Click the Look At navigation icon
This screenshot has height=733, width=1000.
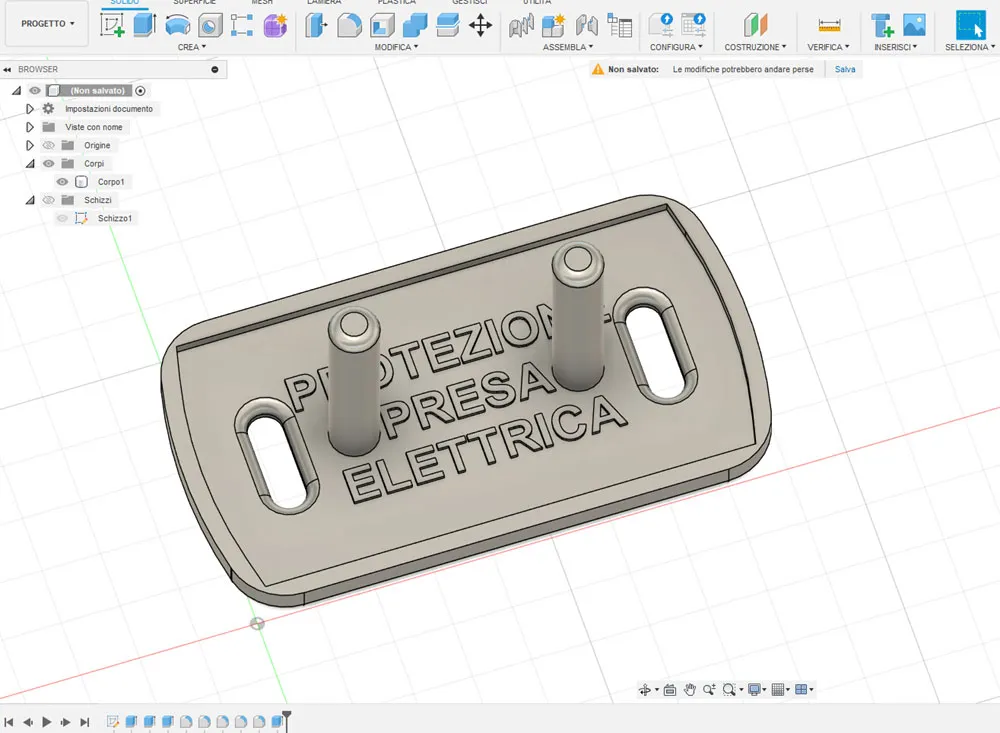(670, 690)
